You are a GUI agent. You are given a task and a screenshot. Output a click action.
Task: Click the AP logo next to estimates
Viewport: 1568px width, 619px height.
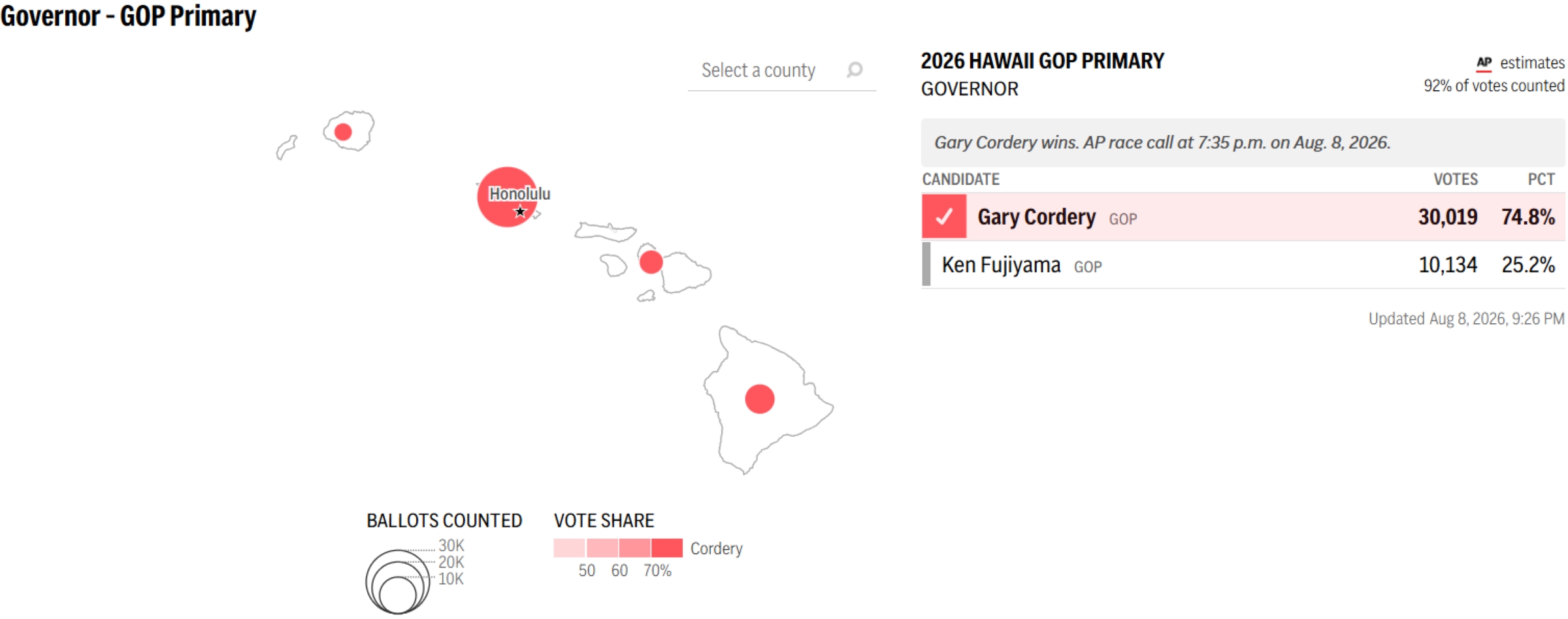point(1484,63)
